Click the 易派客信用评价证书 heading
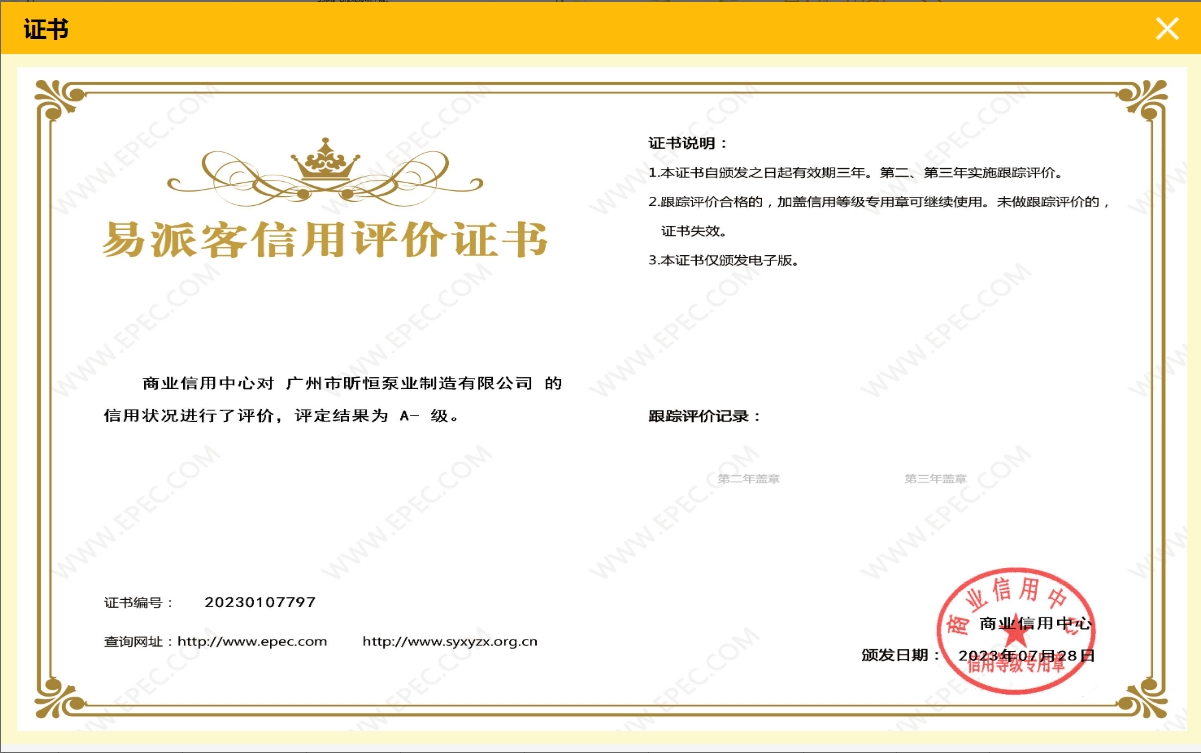 (325, 240)
